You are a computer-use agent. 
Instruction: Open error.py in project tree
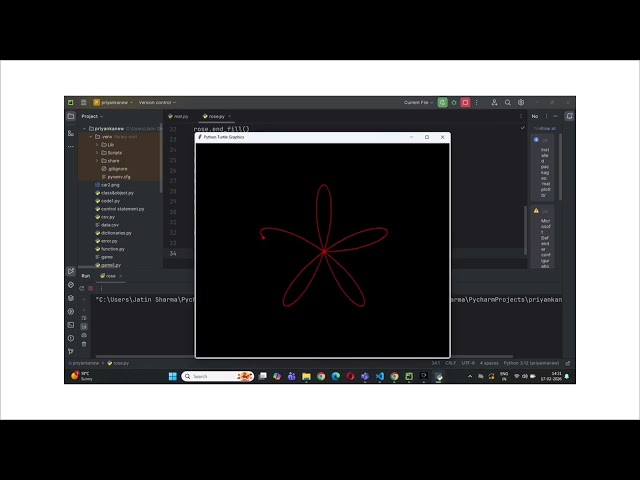tap(106, 241)
